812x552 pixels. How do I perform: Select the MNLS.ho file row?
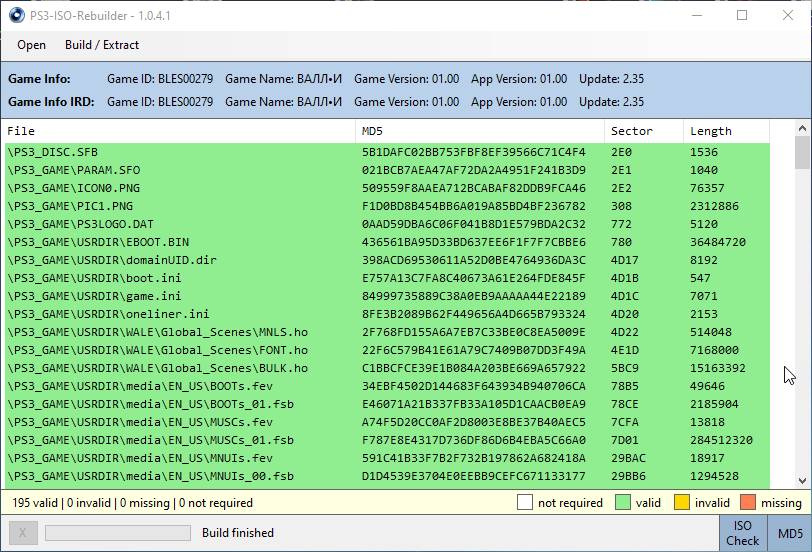pyautogui.click(x=387, y=332)
